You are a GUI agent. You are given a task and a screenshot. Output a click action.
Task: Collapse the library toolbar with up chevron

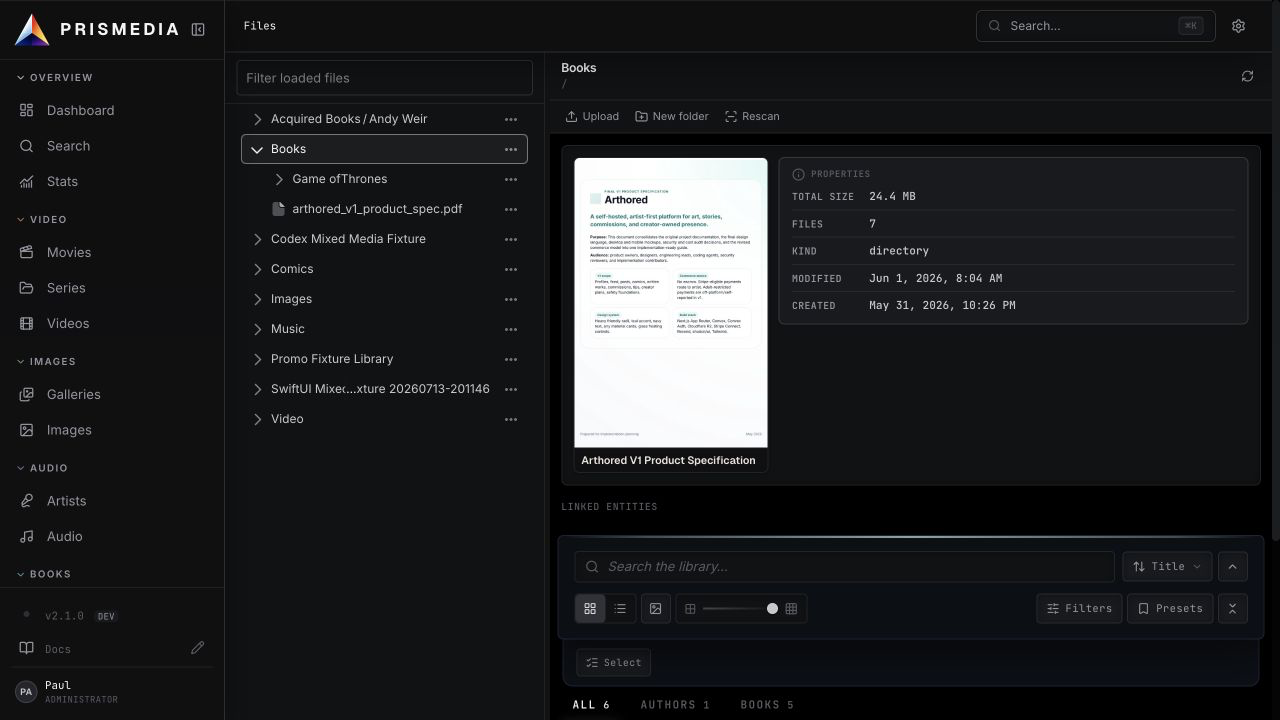(1232, 567)
